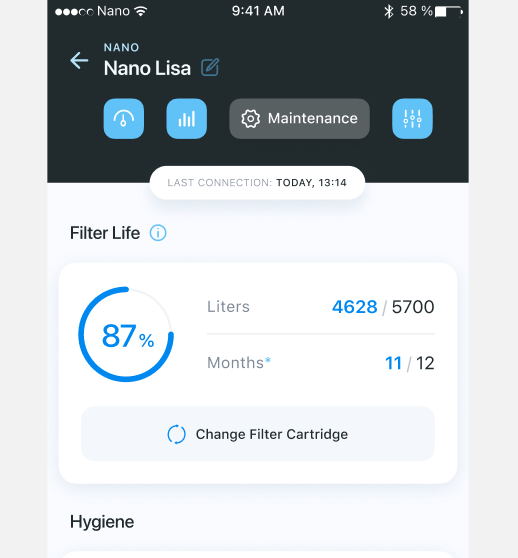Viewport: 518px width, 558px height.
Task: Tap the Last Connection status pill
Action: click(x=257, y=183)
